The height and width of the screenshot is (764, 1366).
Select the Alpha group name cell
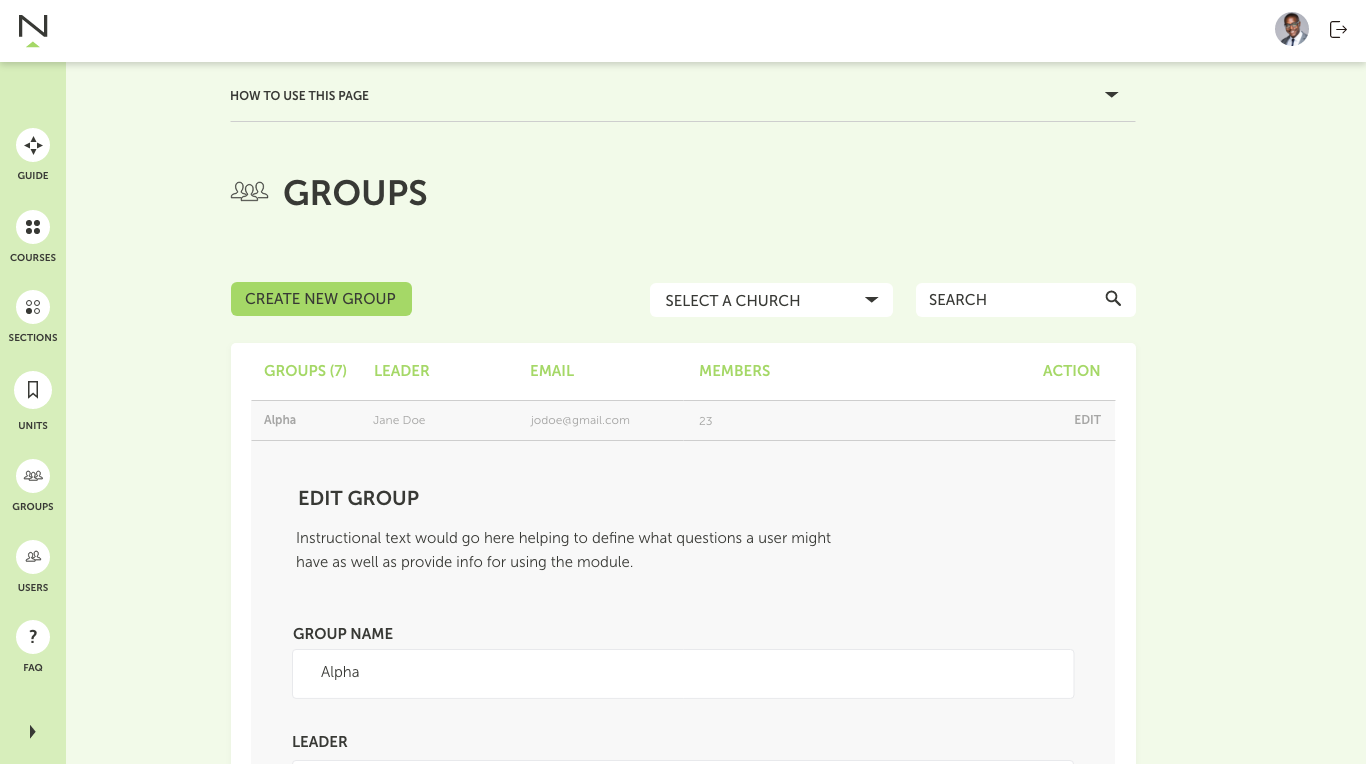click(280, 420)
